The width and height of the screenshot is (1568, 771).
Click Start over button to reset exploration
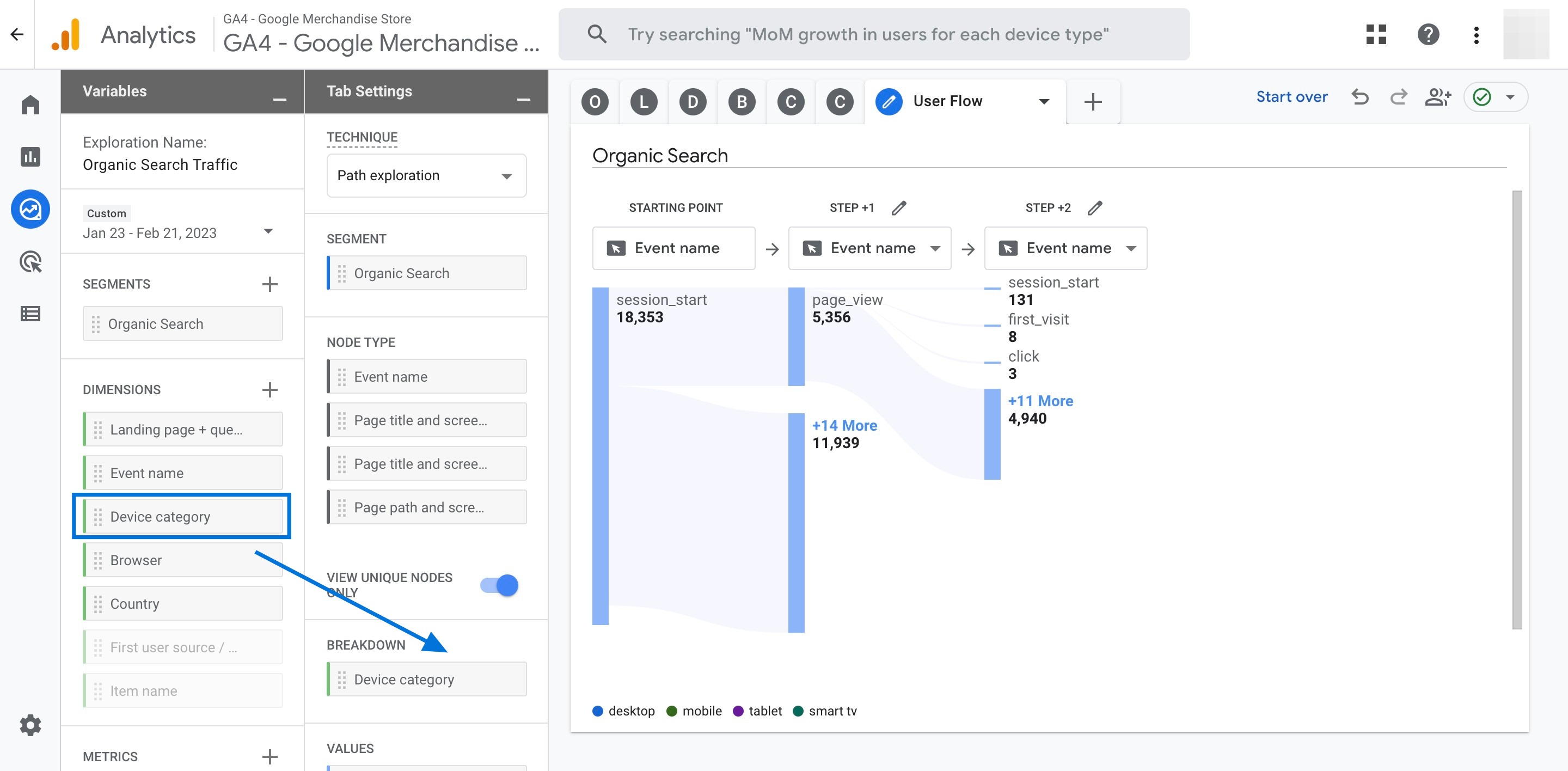tap(1292, 97)
